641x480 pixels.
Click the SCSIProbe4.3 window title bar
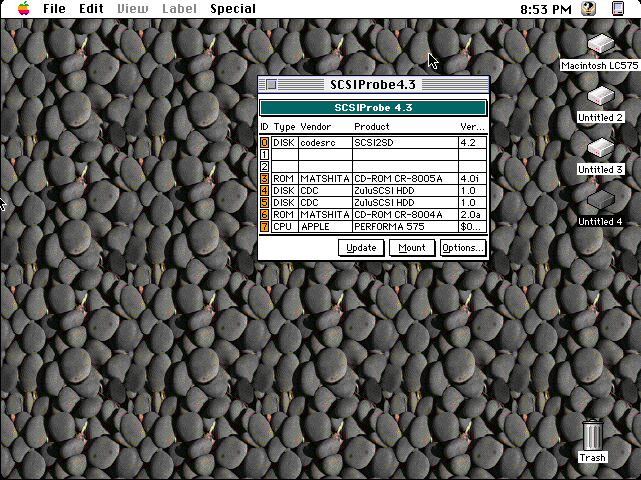tap(373, 85)
